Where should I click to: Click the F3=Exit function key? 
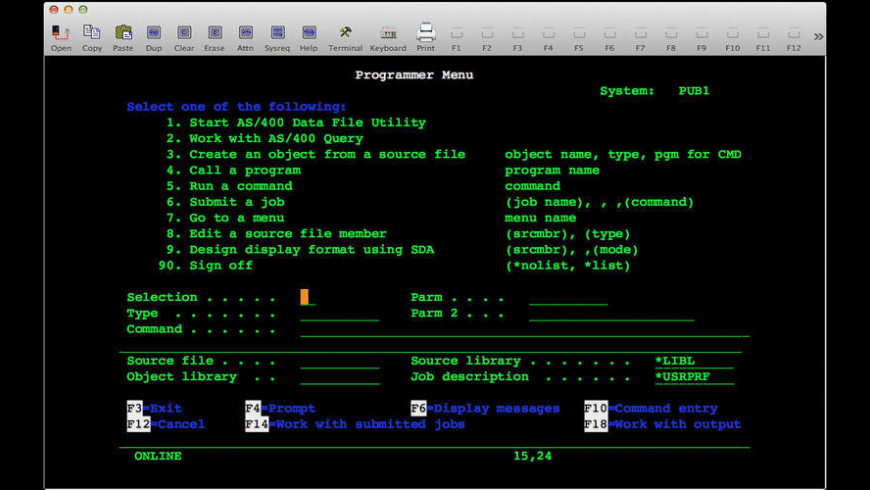(154, 408)
